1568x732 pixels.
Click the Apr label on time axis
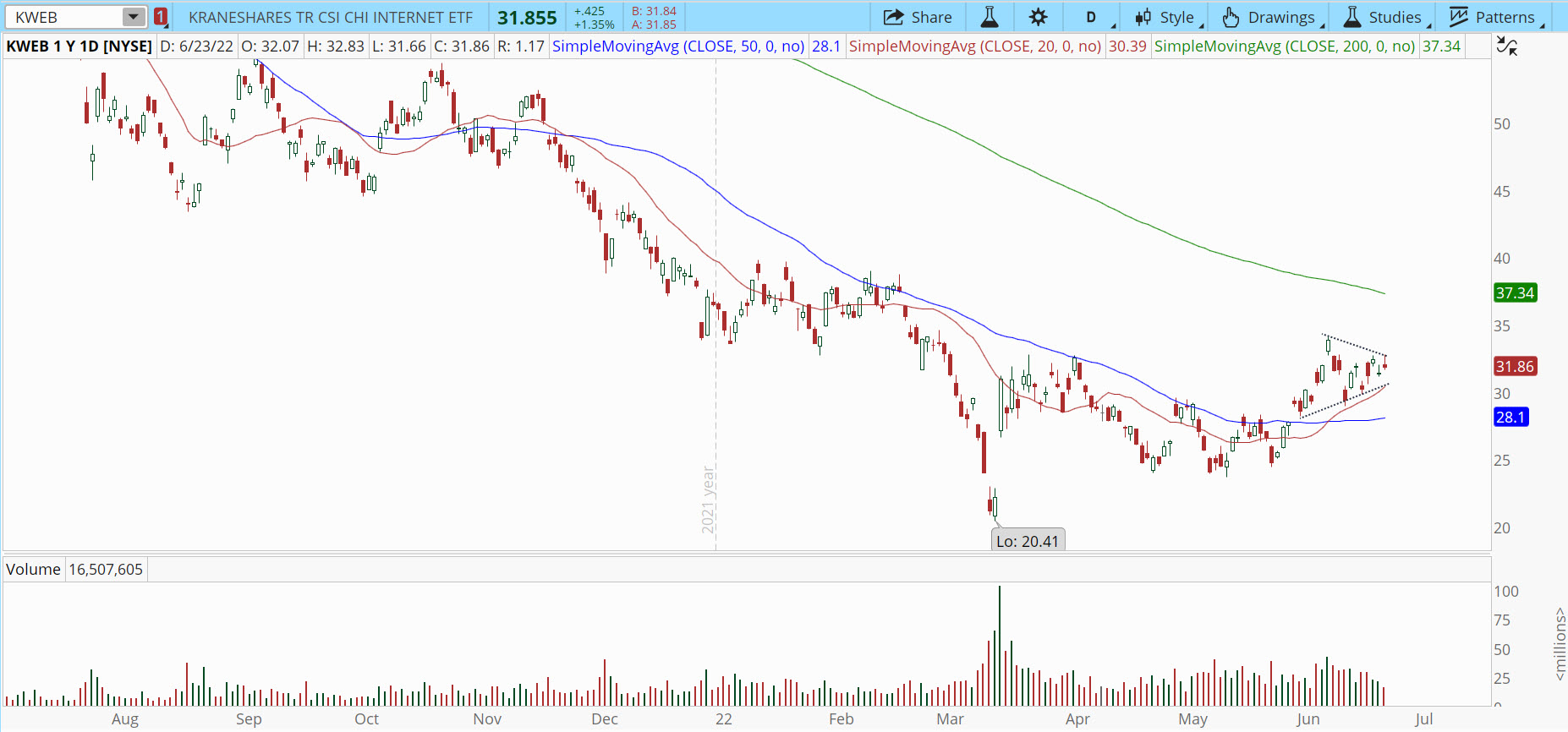tap(1077, 719)
